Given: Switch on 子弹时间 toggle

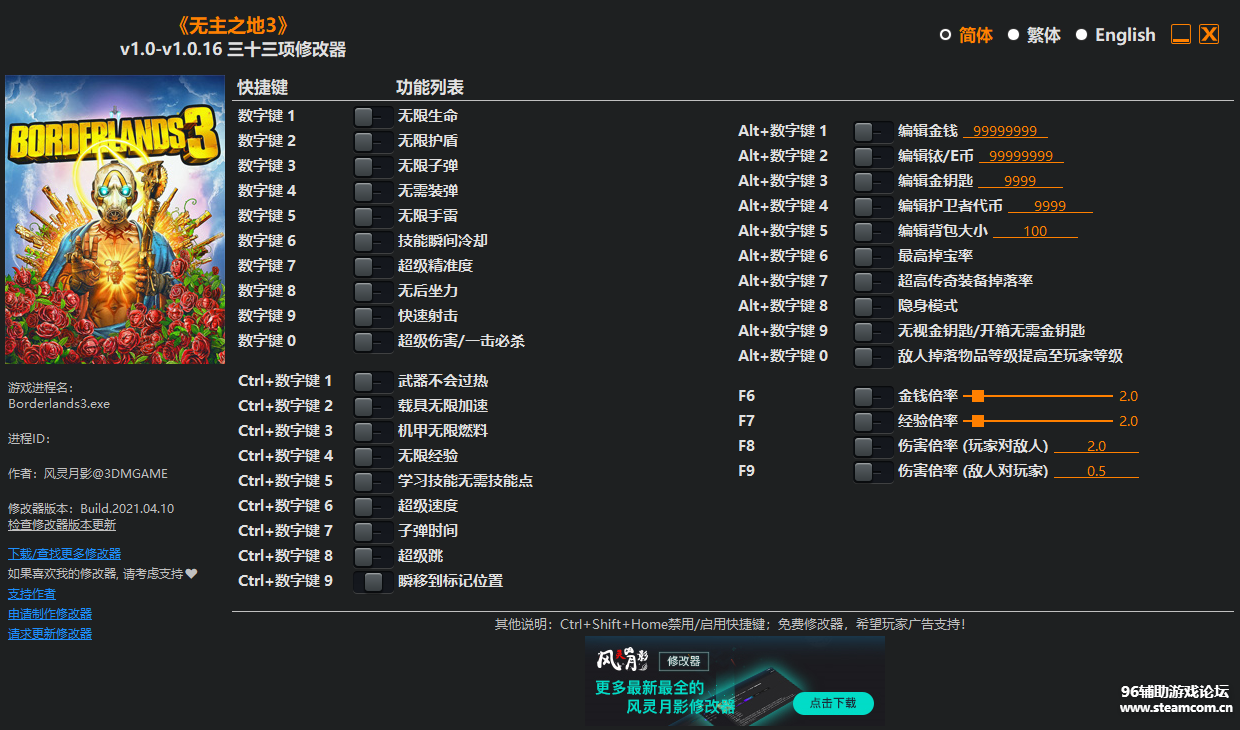Looking at the screenshot, I should coord(372,531).
